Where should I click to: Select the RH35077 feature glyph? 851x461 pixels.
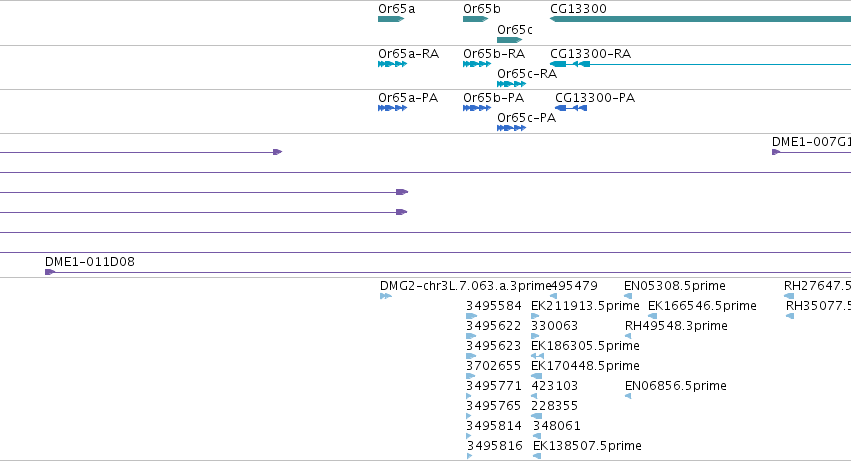click(x=790, y=316)
